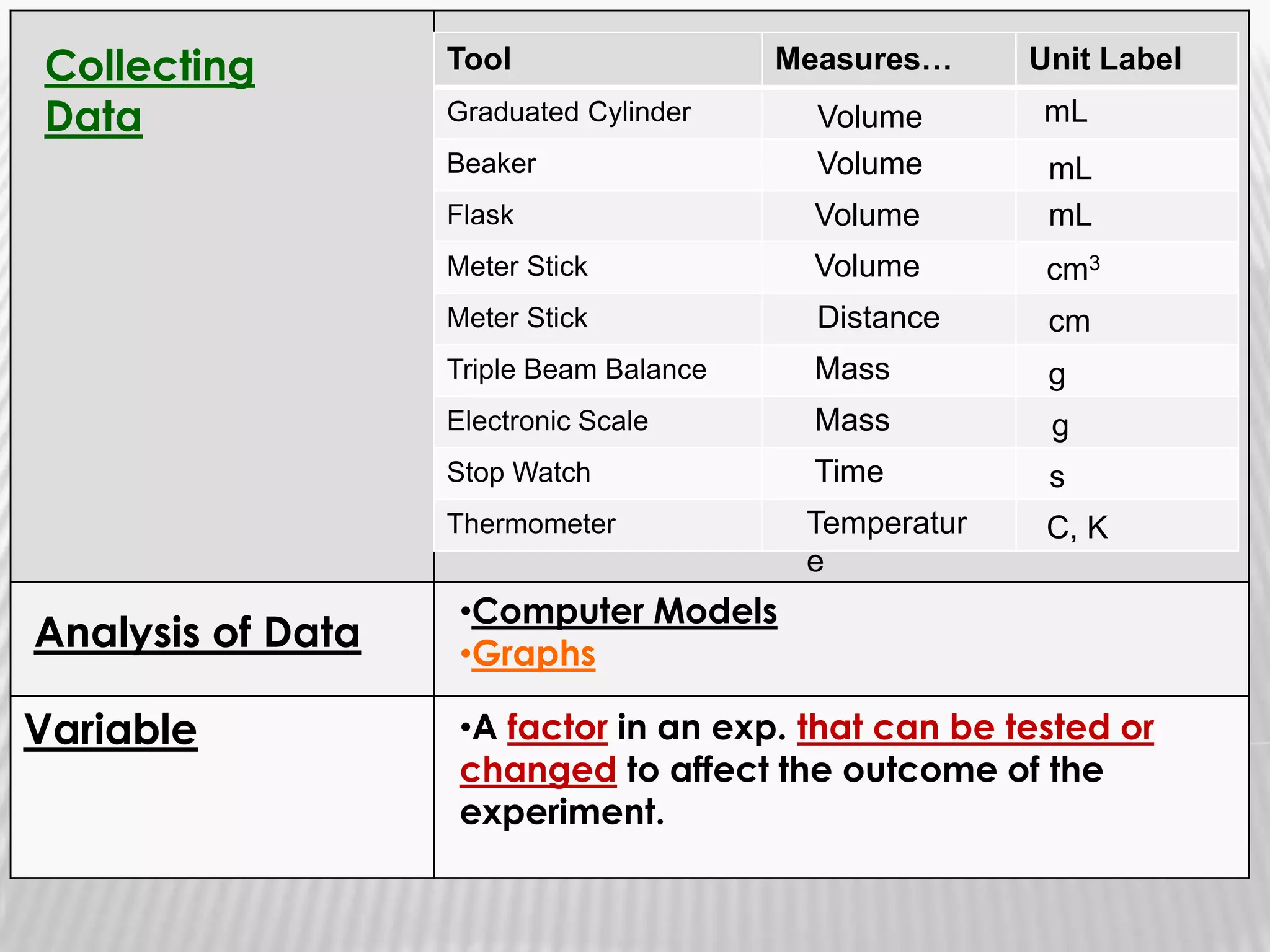Image resolution: width=1270 pixels, height=952 pixels.
Task: Click 'g' unit in Electronic Scale row
Action: click(1060, 428)
